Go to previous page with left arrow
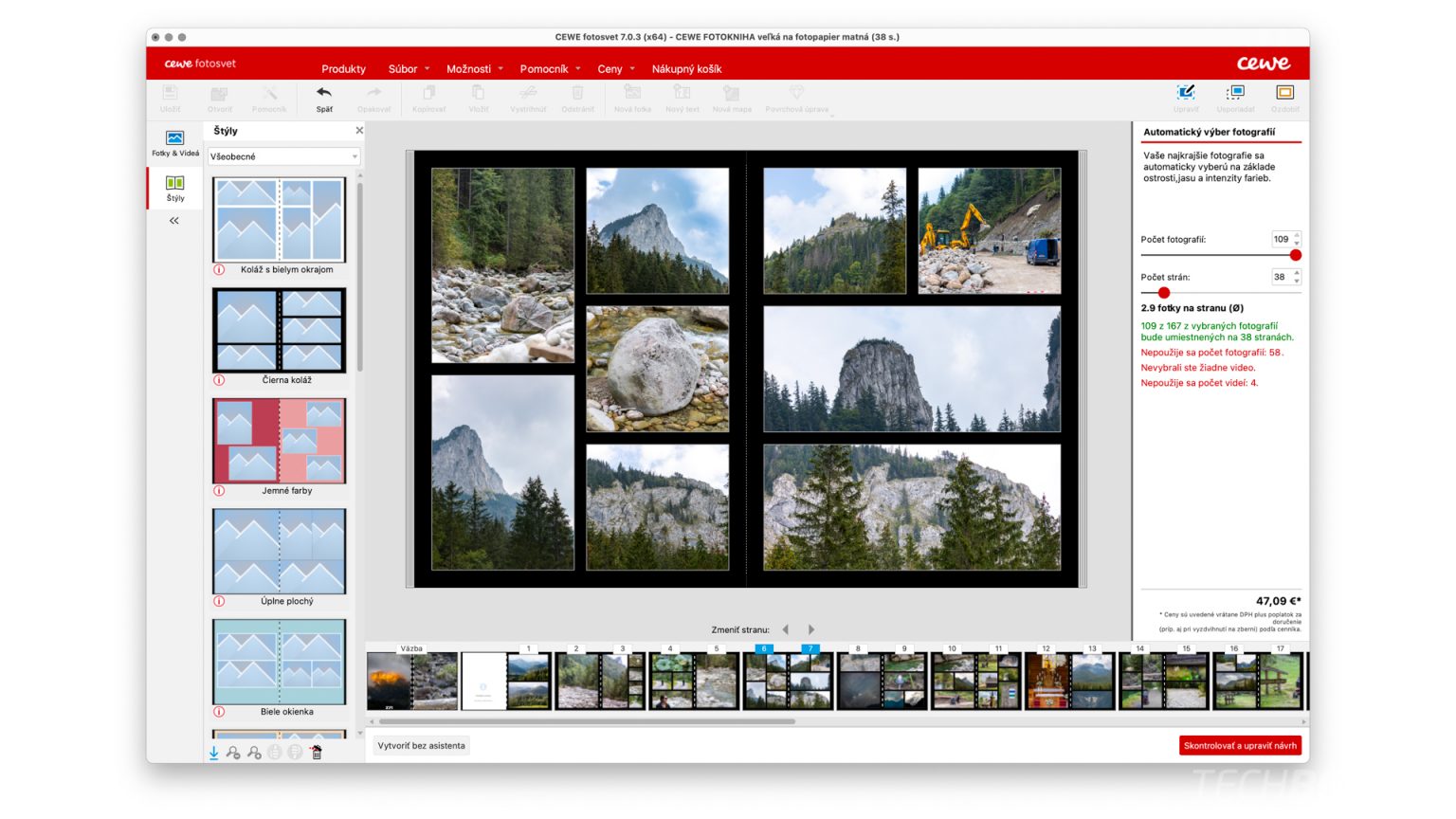 tap(785, 629)
